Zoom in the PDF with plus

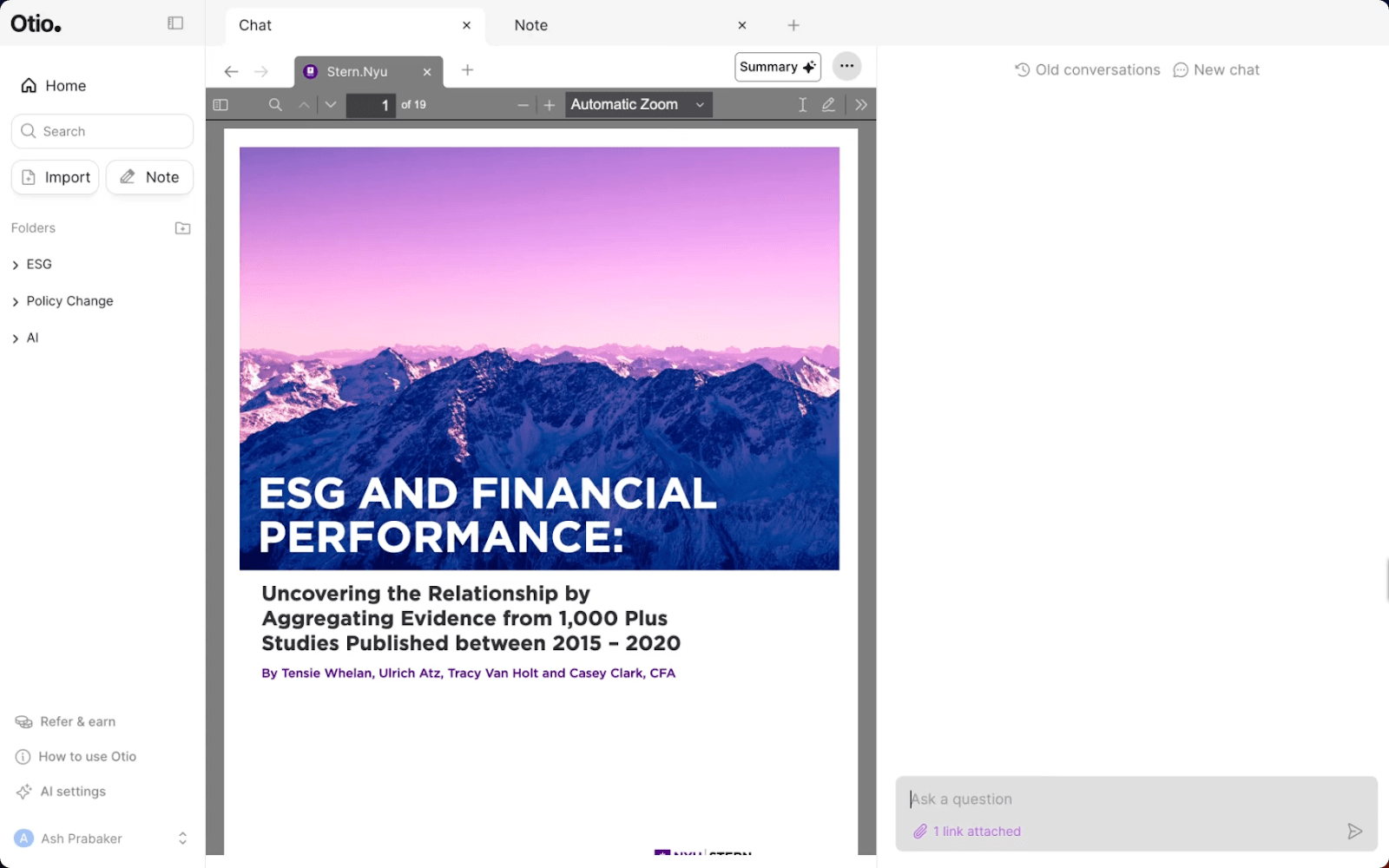550,105
